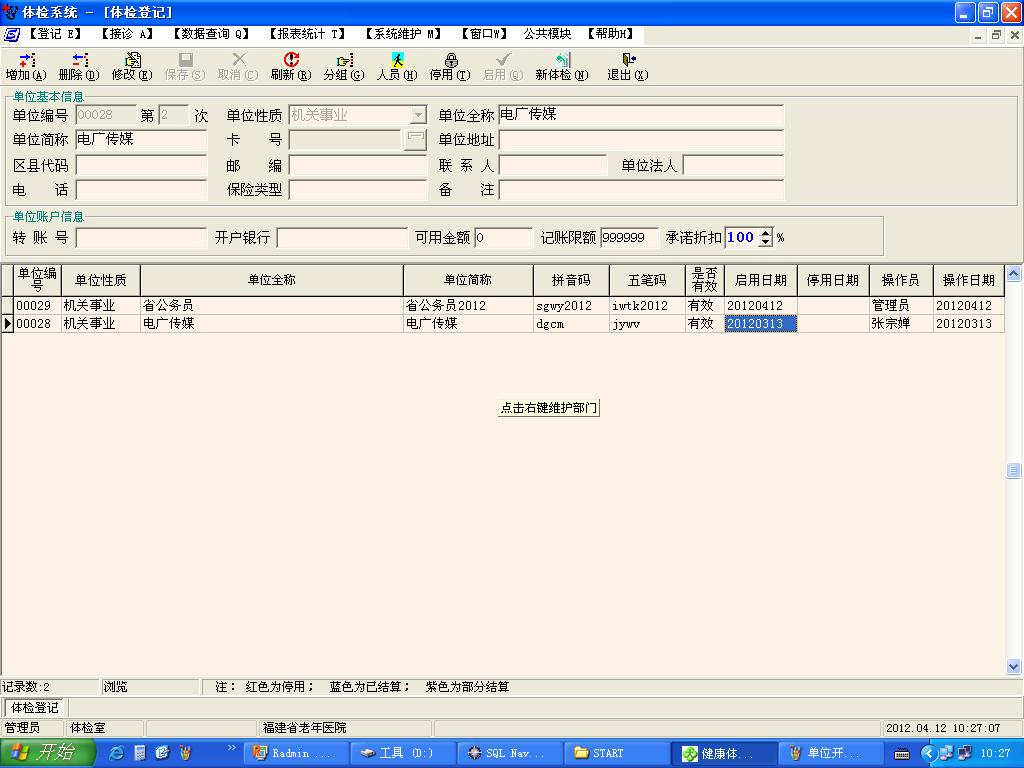Screen dimensions: 1024x768
Task: Click the card reader button beside 卡号
Action: (415, 139)
